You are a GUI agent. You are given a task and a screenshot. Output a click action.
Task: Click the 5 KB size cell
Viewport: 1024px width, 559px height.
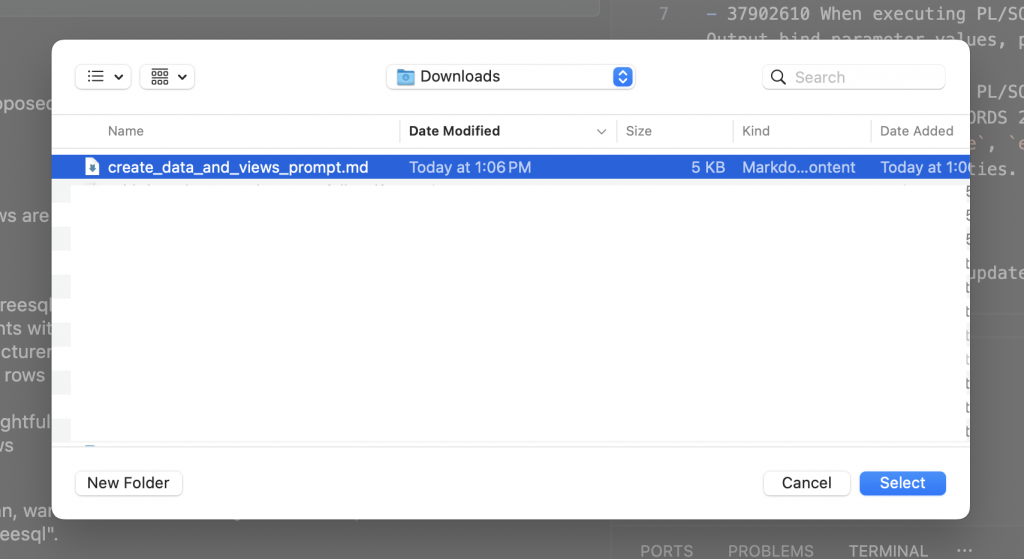pos(708,167)
